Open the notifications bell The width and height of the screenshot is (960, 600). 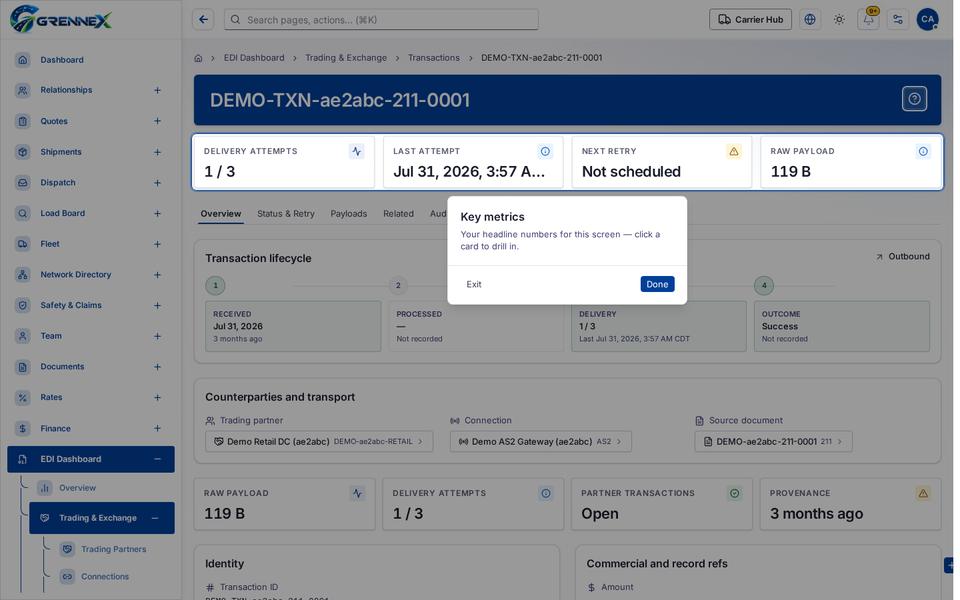869,20
